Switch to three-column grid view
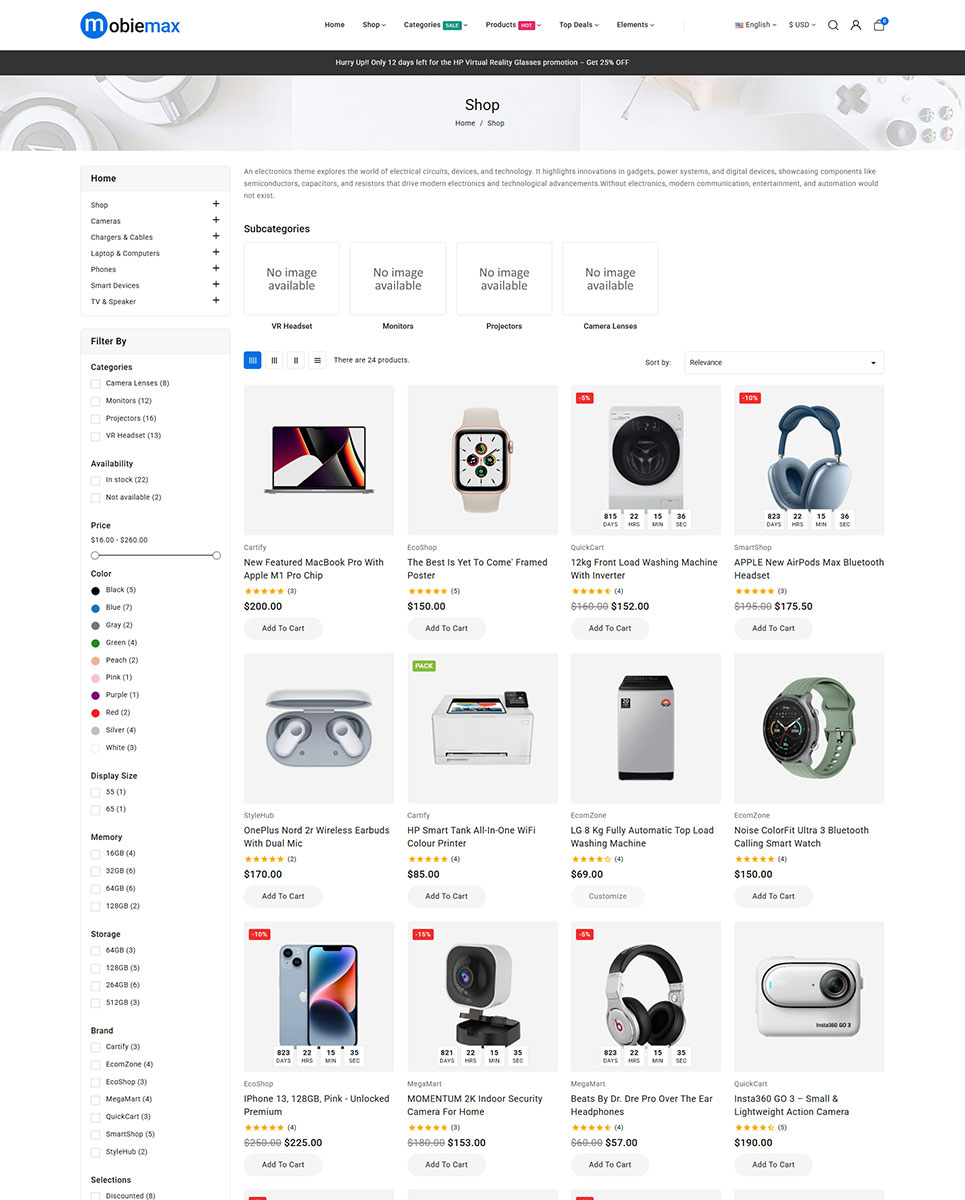 (x=275, y=360)
